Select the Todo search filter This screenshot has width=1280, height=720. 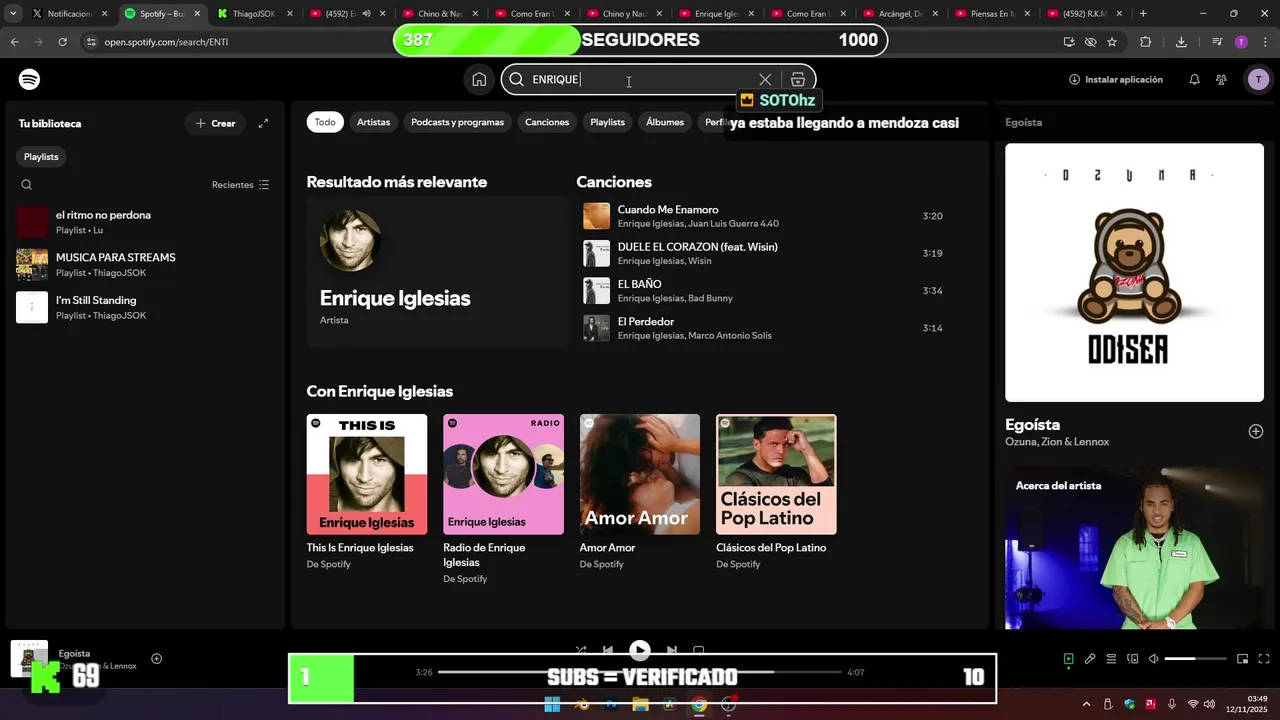[x=325, y=122]
